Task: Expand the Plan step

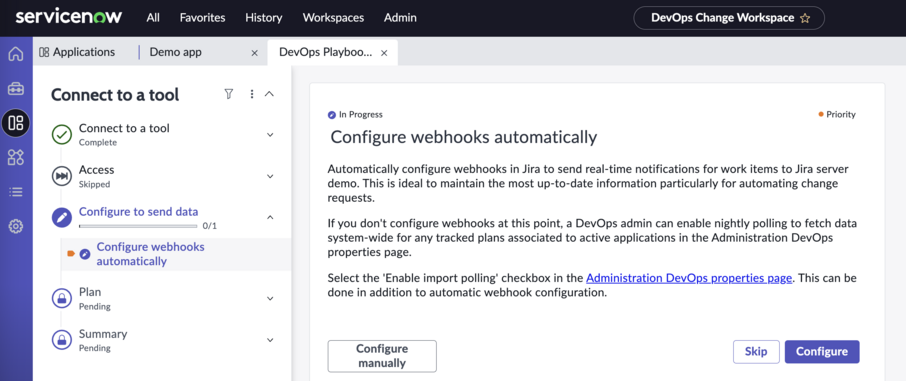Action: tap(270, 298)
